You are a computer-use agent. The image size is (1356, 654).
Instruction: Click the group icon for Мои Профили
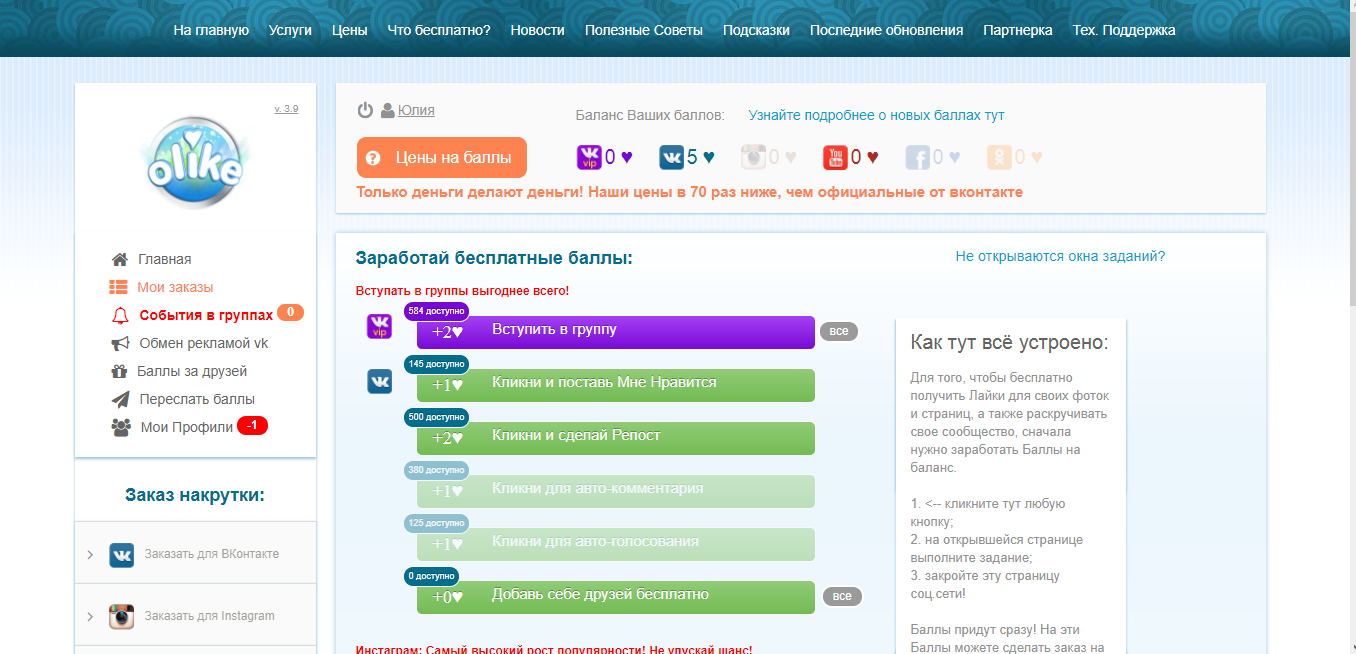click(121, 427)
